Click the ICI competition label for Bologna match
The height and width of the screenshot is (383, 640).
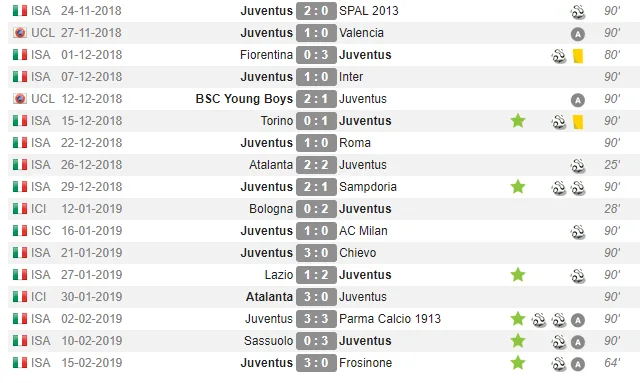pyautogui.click(x=38, y=209)
